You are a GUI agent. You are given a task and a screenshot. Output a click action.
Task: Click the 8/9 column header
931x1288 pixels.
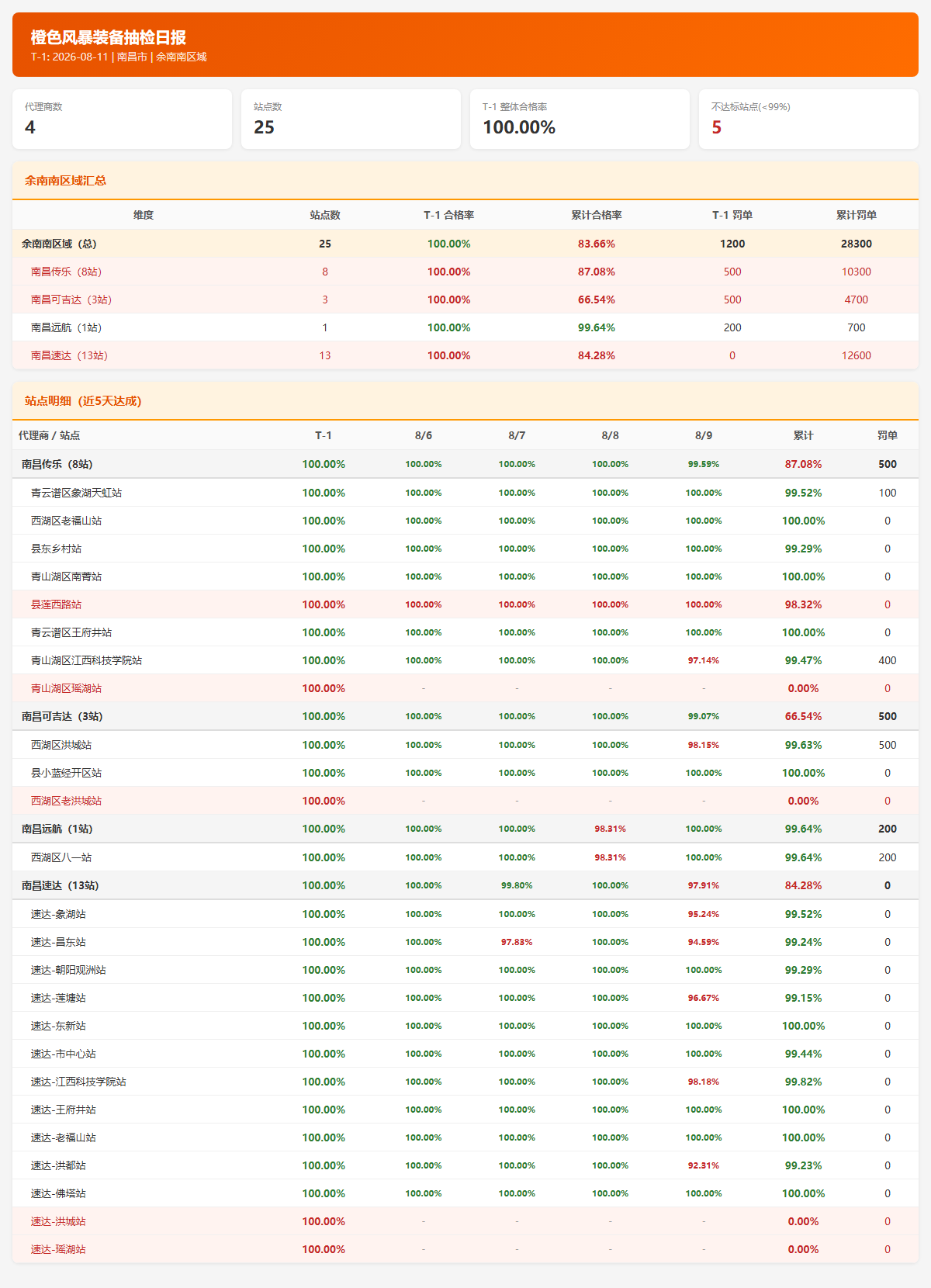tap(704, 435)
